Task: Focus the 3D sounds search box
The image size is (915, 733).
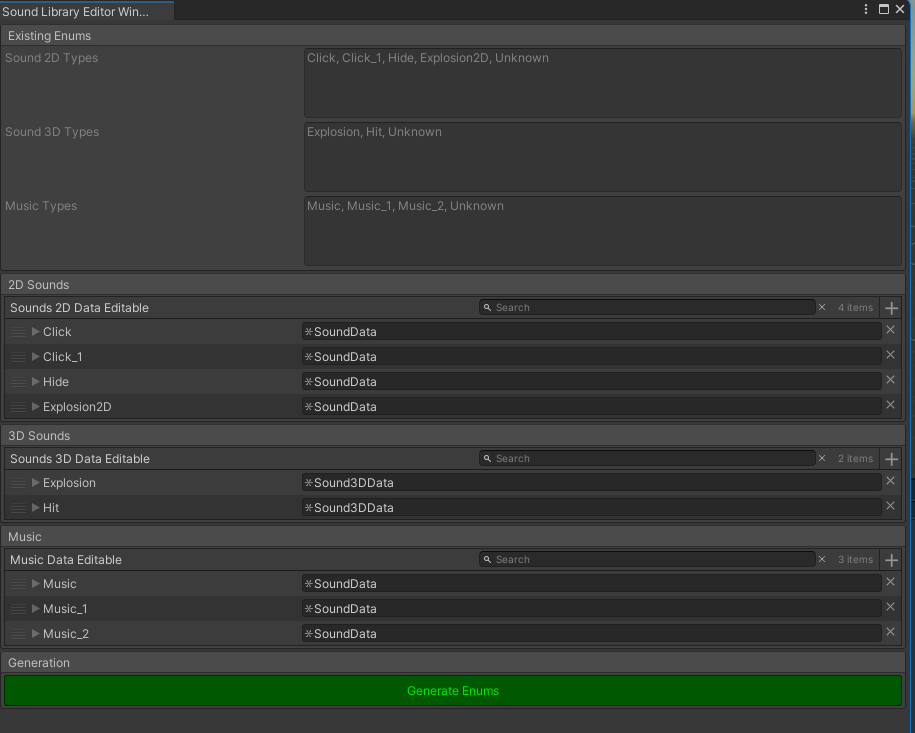Action: tap(647, 459)
